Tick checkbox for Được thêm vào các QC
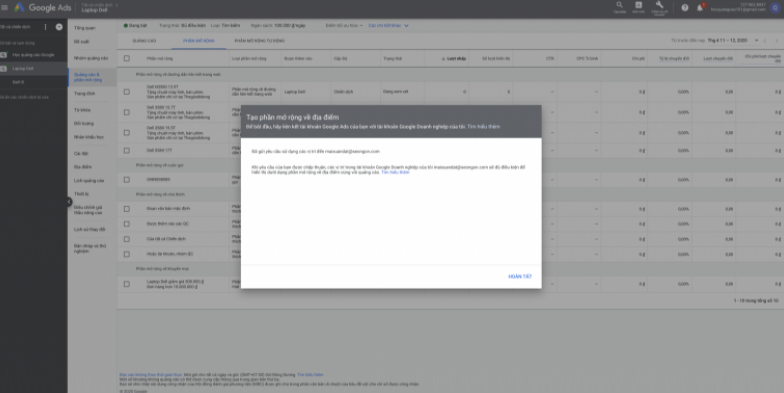The image size is (784, 393). (126, 224)
